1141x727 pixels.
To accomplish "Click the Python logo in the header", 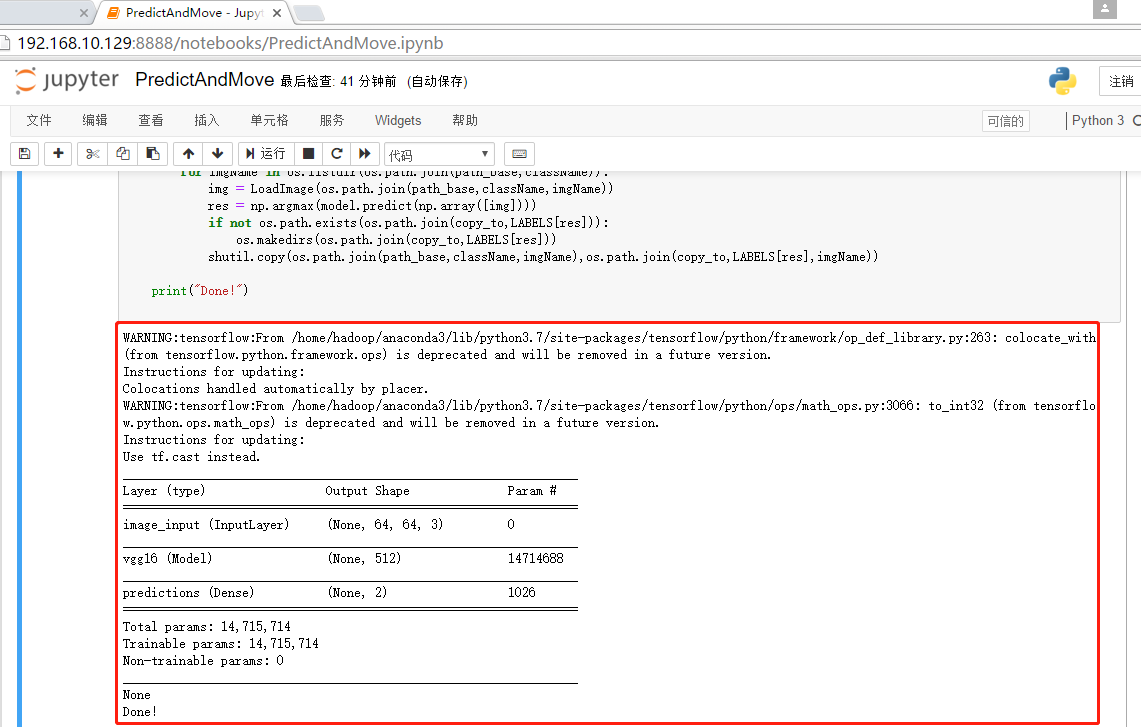I will [x=1062, y=79].
